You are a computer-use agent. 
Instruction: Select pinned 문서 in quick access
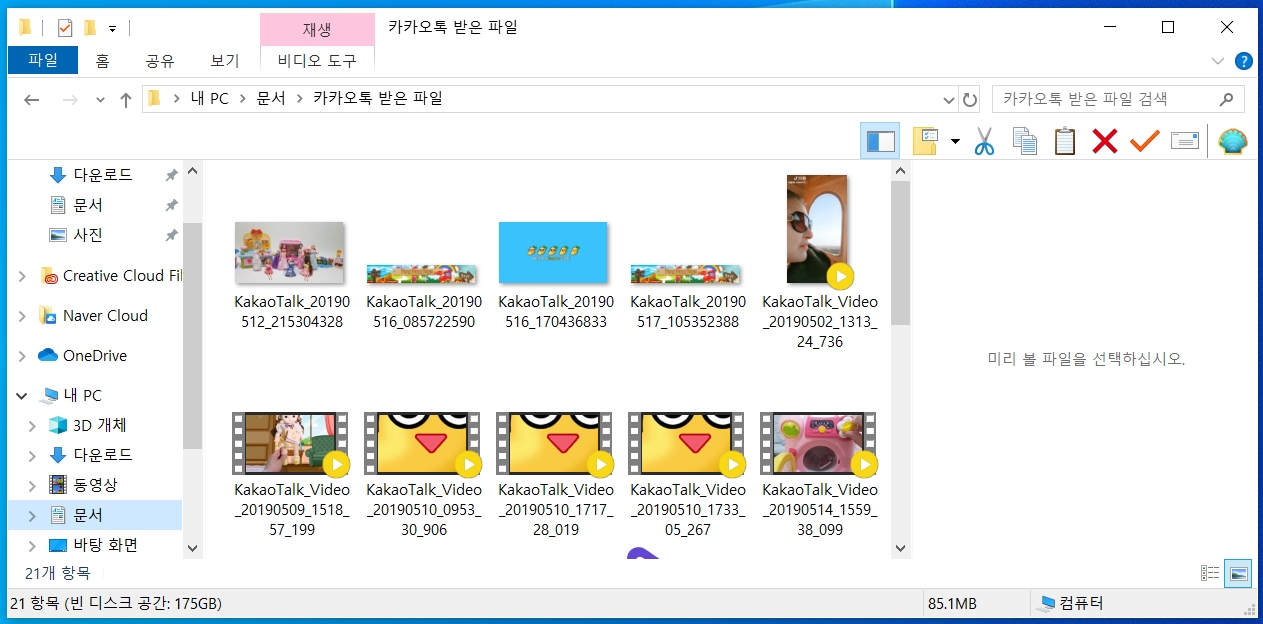tap(88, 205)
